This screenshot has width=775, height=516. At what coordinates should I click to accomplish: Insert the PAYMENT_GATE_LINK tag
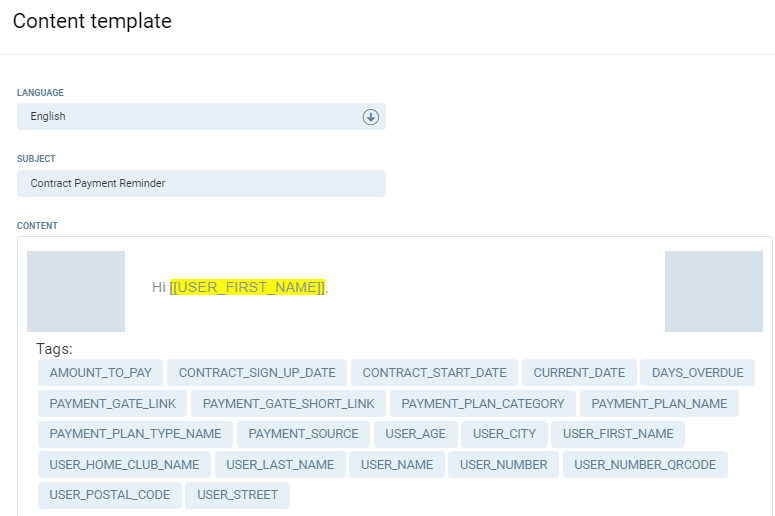pos(113,404)
